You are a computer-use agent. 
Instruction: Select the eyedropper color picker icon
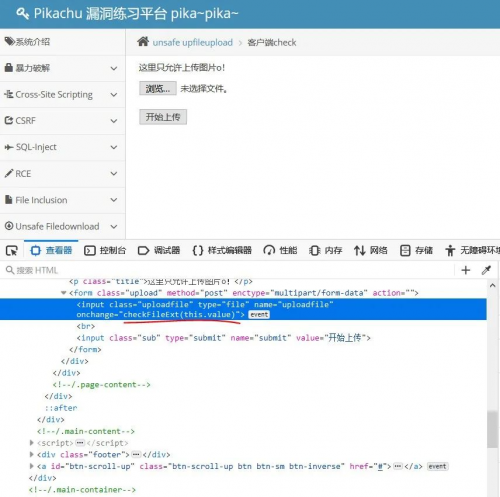486,270
